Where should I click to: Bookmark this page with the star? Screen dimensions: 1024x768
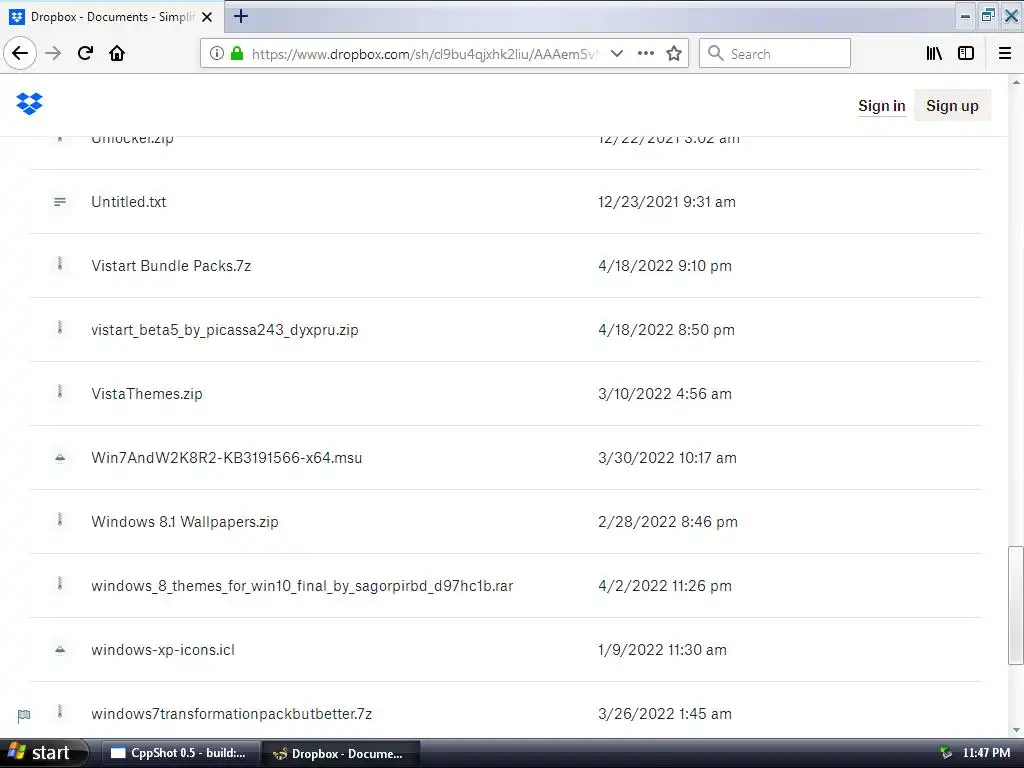(674, 54)
